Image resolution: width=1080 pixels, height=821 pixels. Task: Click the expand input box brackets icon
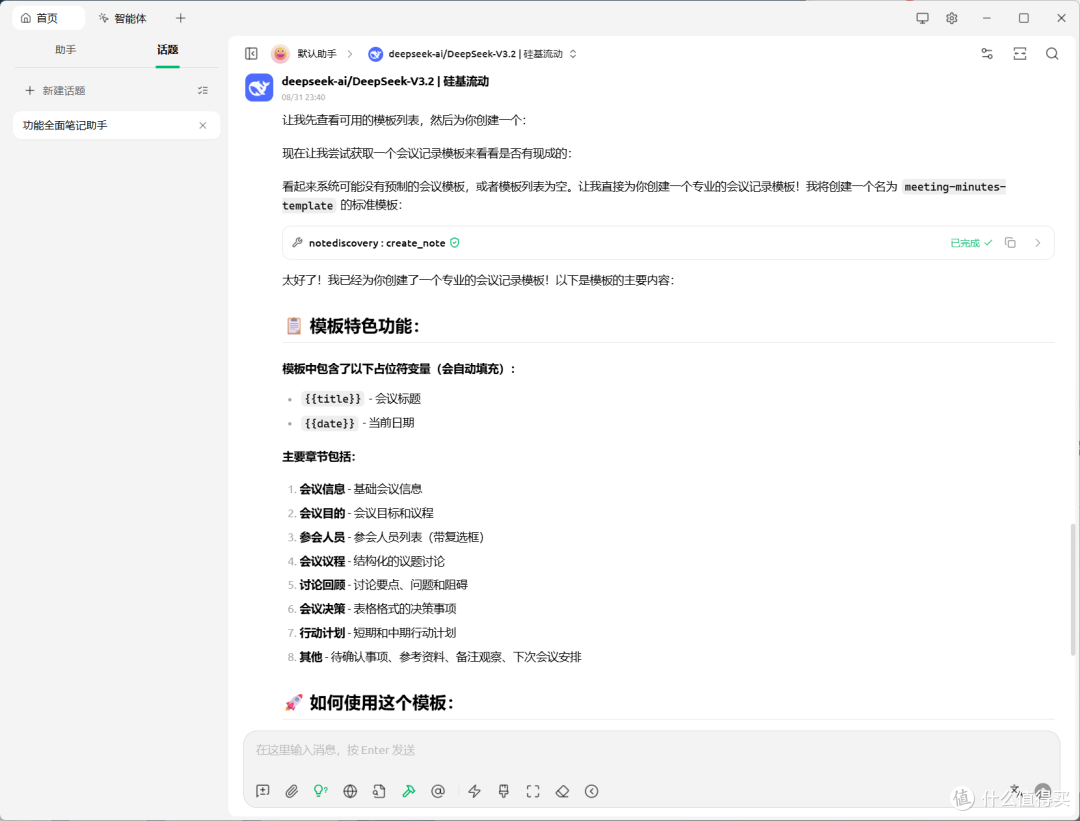coord(533,791)
